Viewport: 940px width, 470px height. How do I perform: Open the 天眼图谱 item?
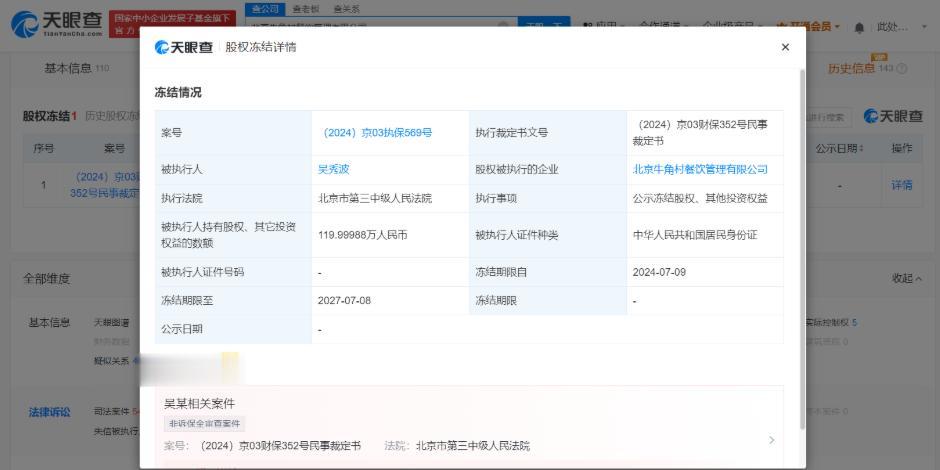(112, 323)
